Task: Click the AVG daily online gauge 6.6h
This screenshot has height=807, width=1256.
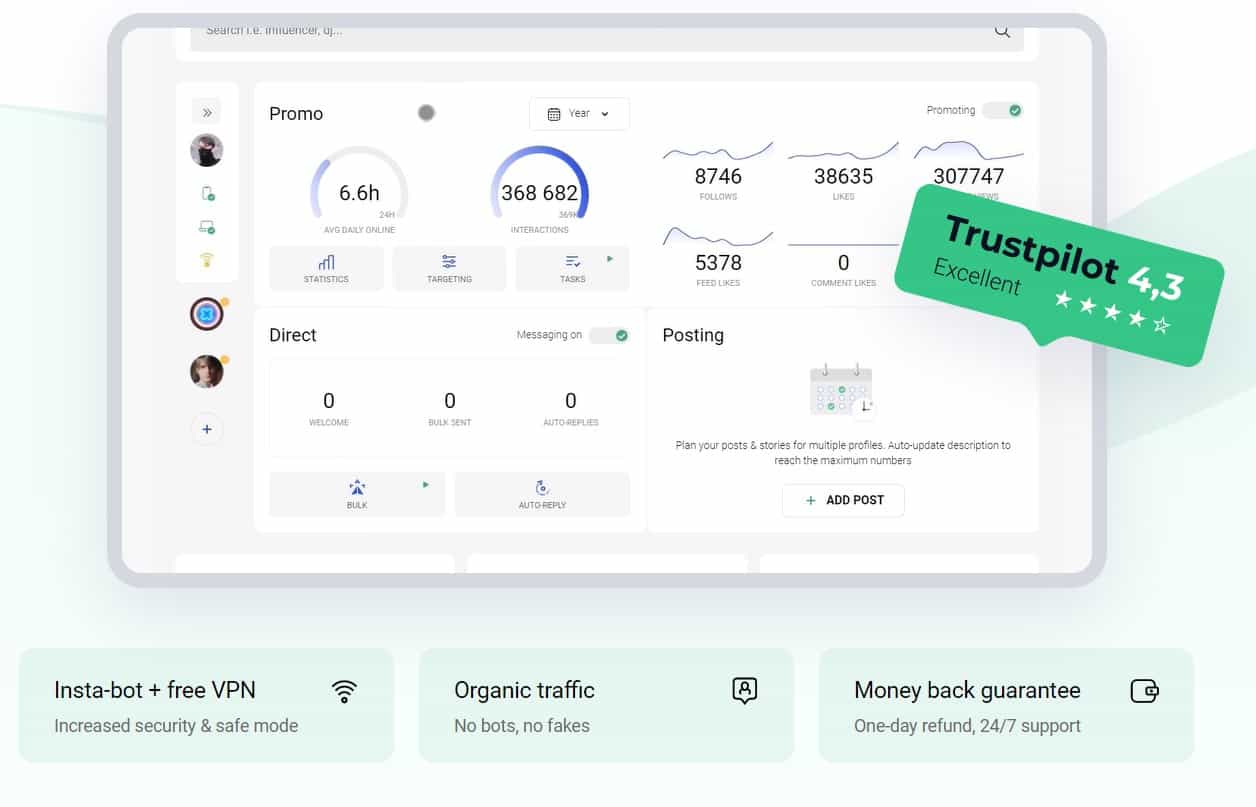Action: point(359,190)
